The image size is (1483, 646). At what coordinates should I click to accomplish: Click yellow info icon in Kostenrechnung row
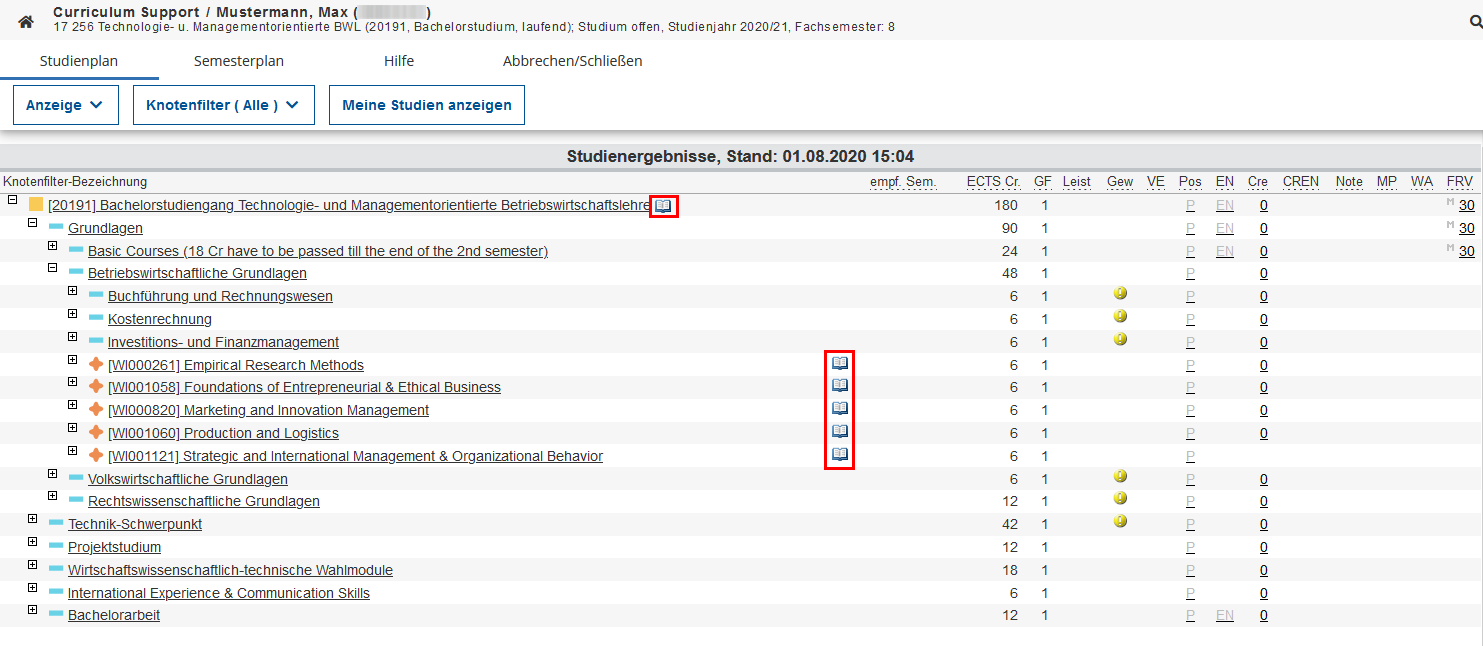1120,317
